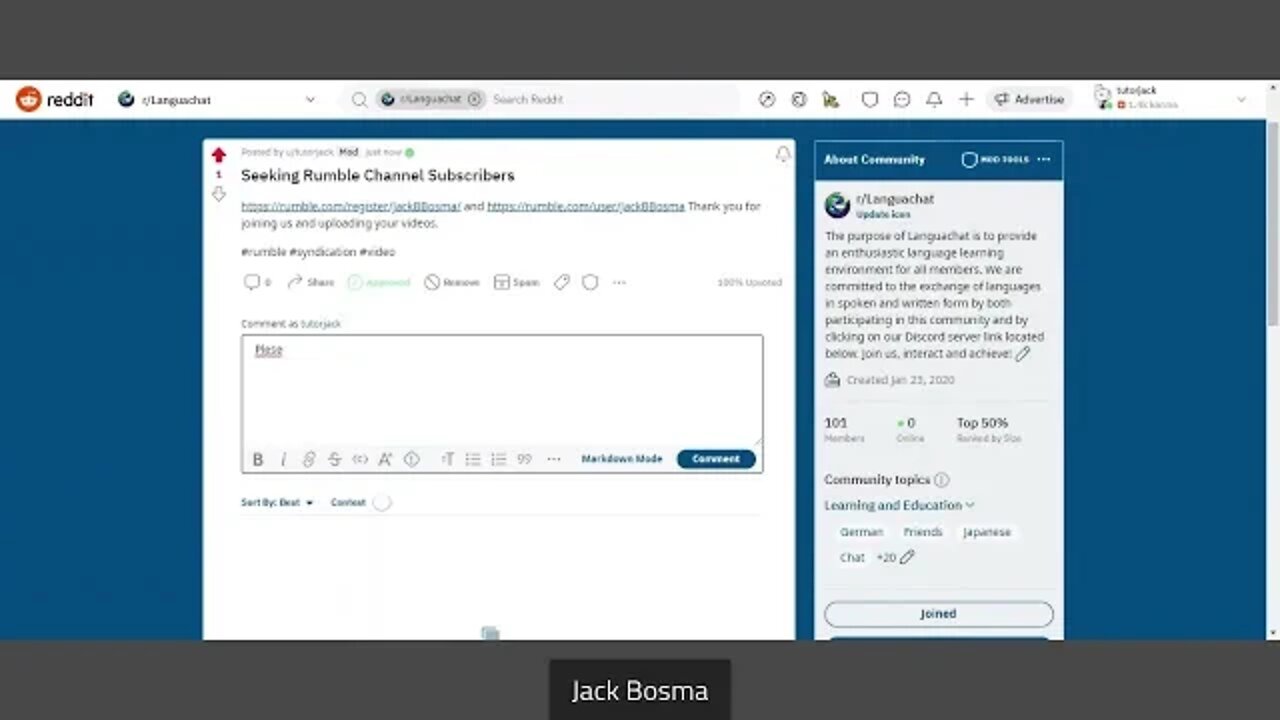Toggle Inline Code in comment editor
The width and height of the screenshot is (1280, 720).
click(360, 459)
